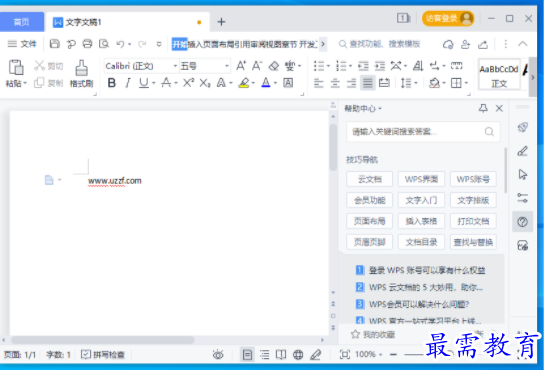Image resolution: width=547 pixels, height=377 pixels.
Task: Click the Save icon in quick toolbar
Action: (54, 44)
